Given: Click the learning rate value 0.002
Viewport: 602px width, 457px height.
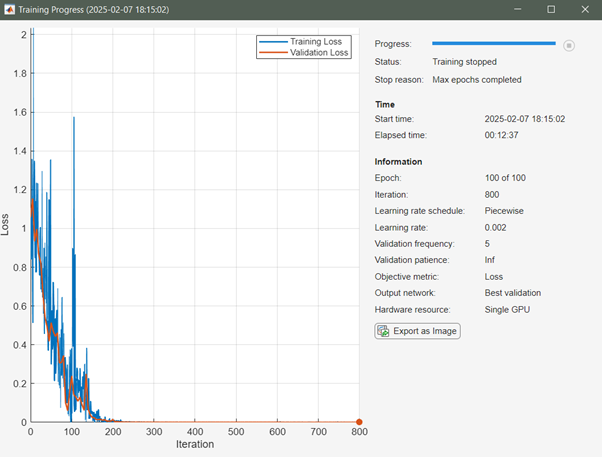Looking at the screenshot, I should pos(495,228).
